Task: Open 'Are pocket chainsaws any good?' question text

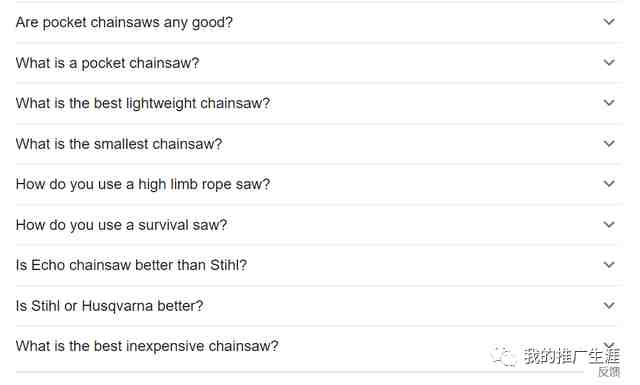Action: [x=124, y=22]
